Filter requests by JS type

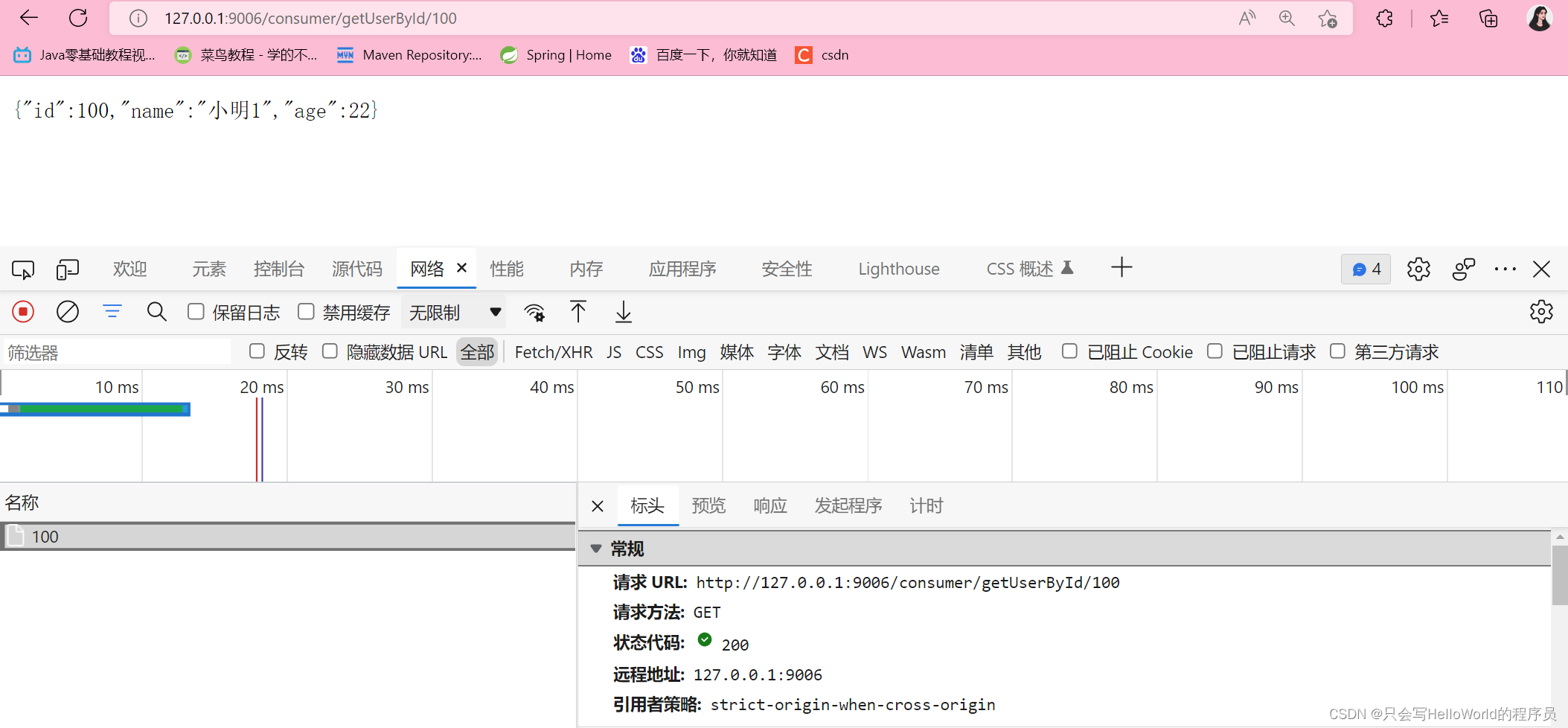614,352
